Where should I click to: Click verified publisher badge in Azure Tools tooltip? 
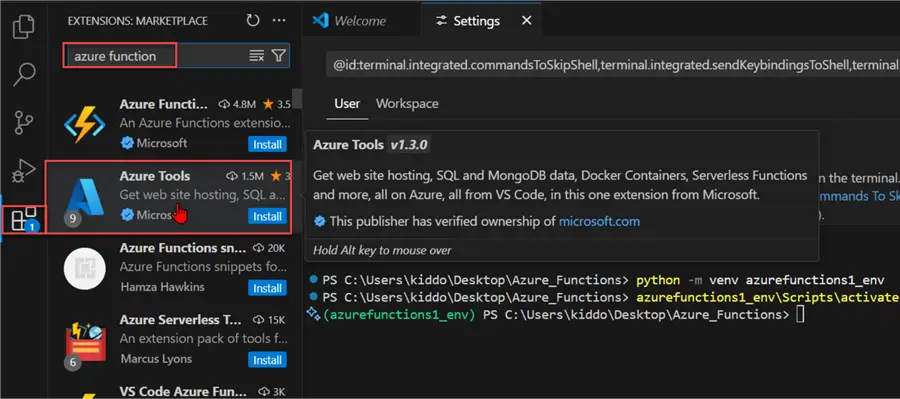click(320, 221)
